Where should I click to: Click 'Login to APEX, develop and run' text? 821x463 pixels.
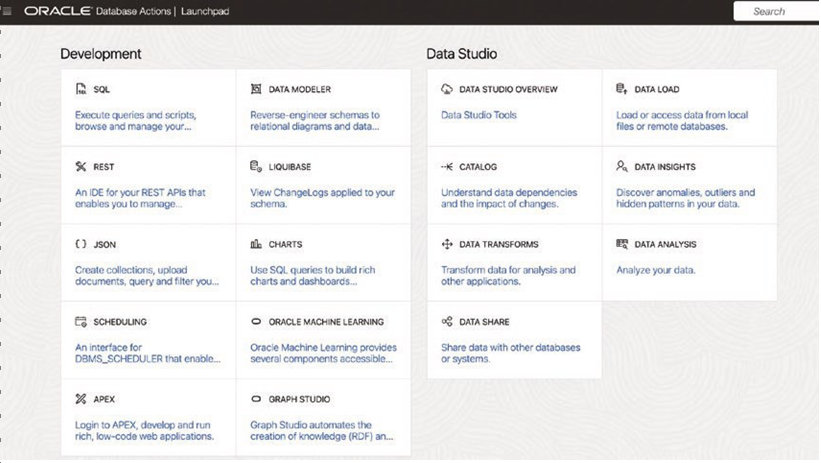pyautogui.click(x=144, y=431)
